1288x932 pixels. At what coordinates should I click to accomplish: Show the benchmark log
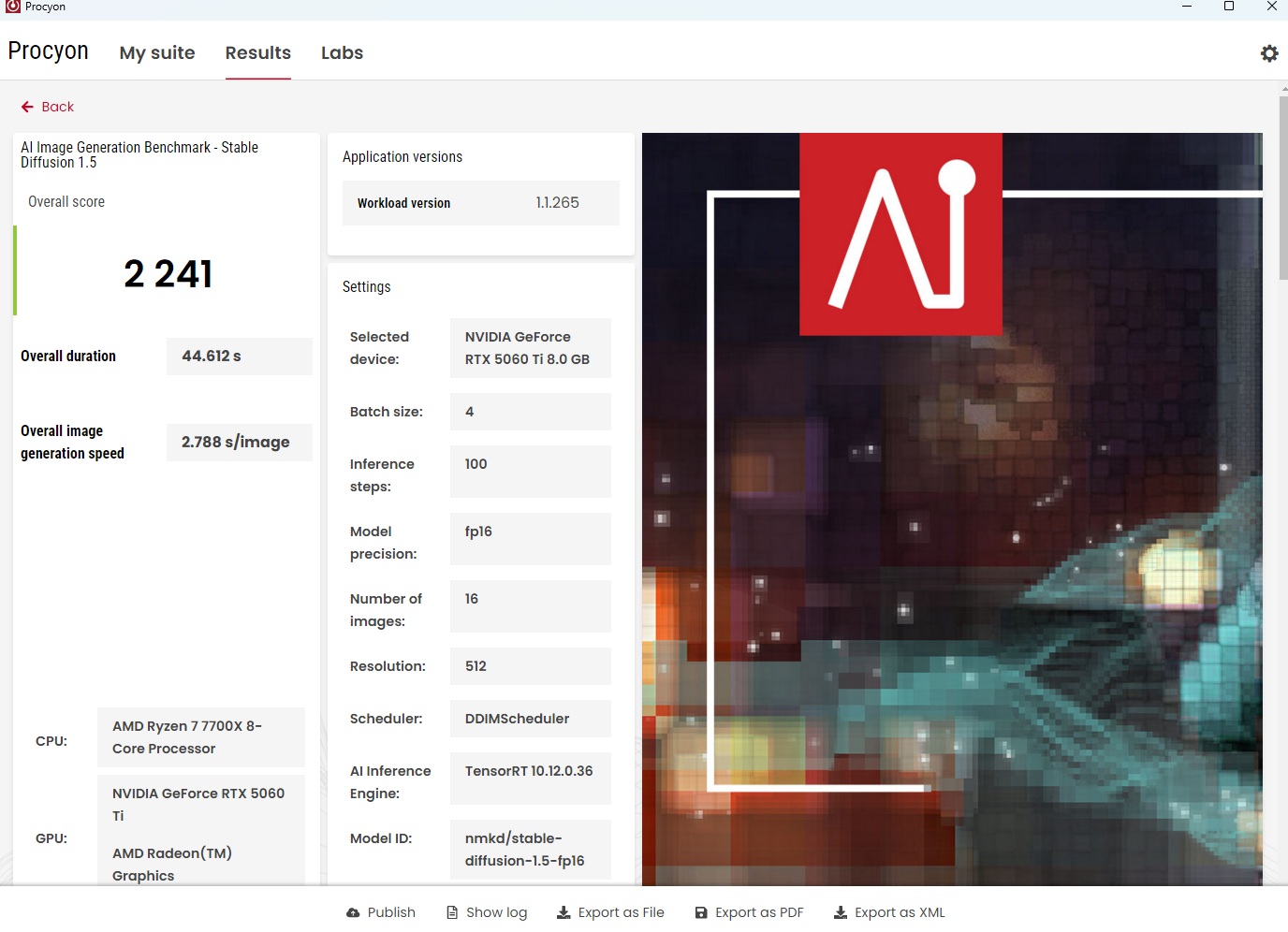click(487, 912)
